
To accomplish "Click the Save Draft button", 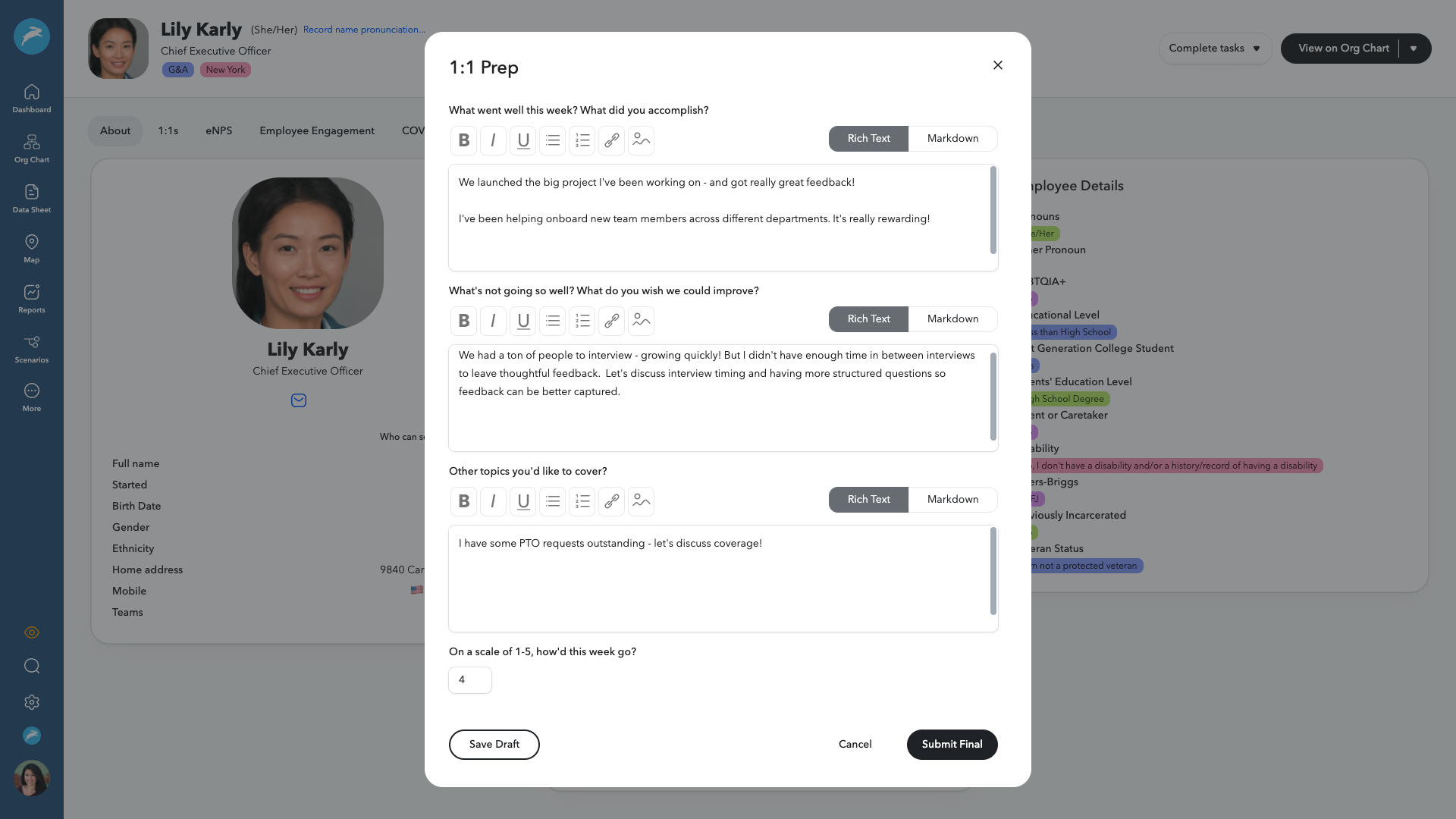I will click(494, 744).
